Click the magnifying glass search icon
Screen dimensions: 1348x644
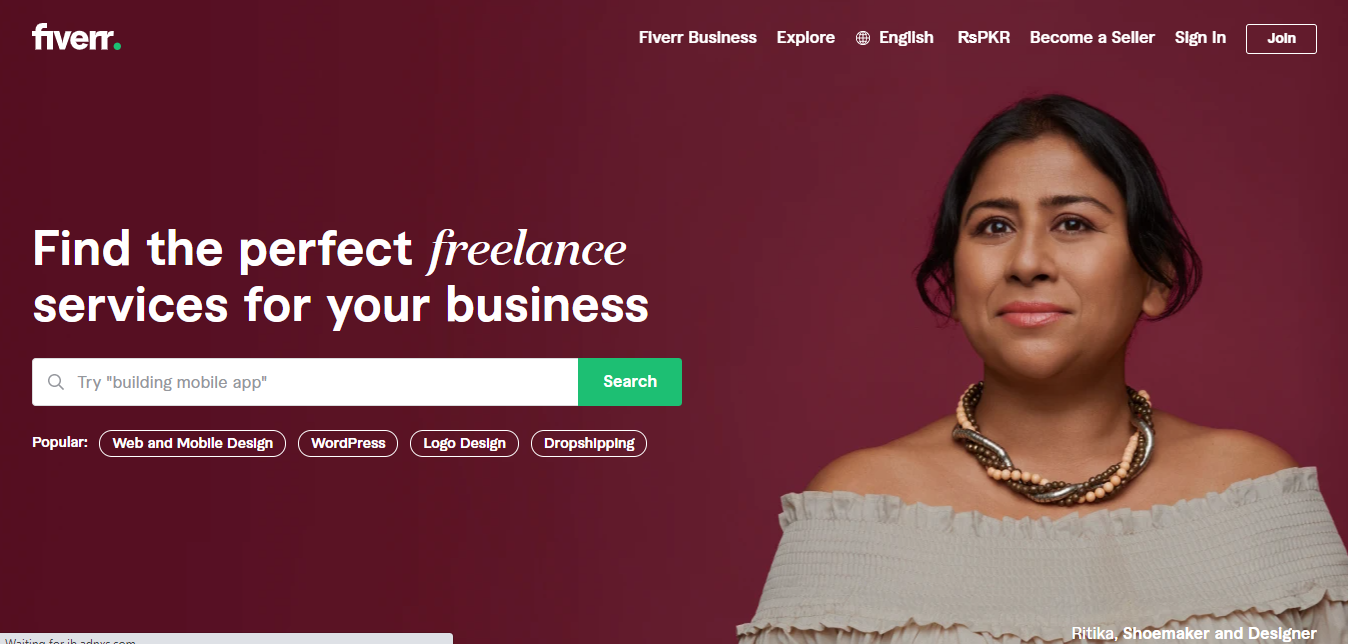click(x=56, y=382)
